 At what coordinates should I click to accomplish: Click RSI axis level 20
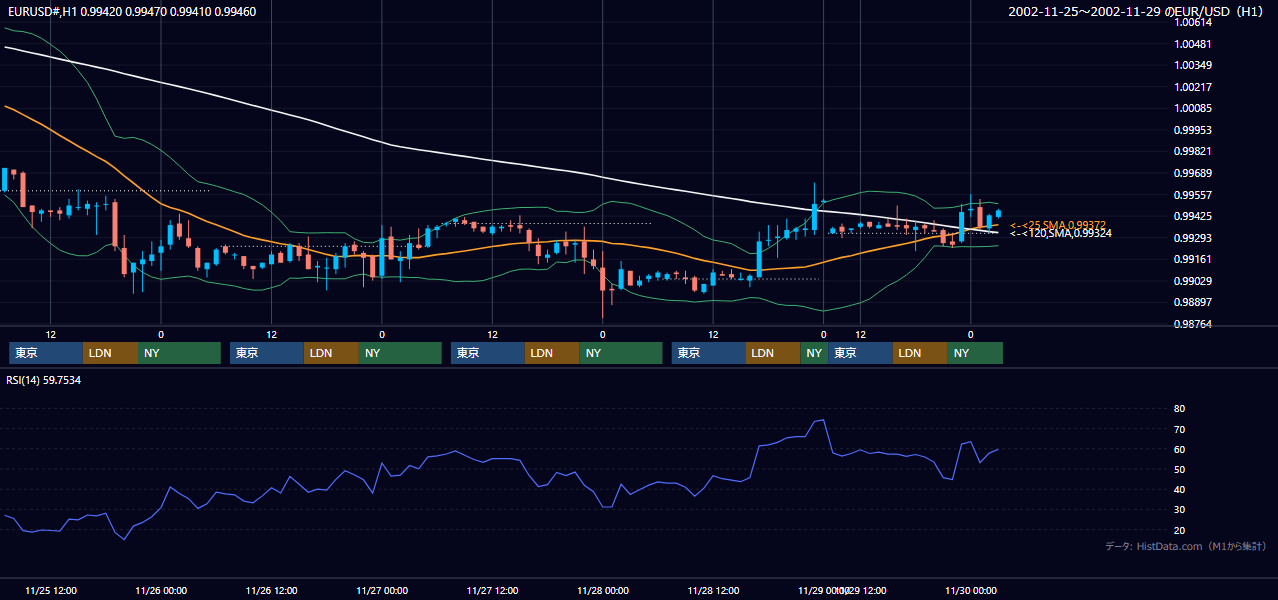coord(1180,530)
